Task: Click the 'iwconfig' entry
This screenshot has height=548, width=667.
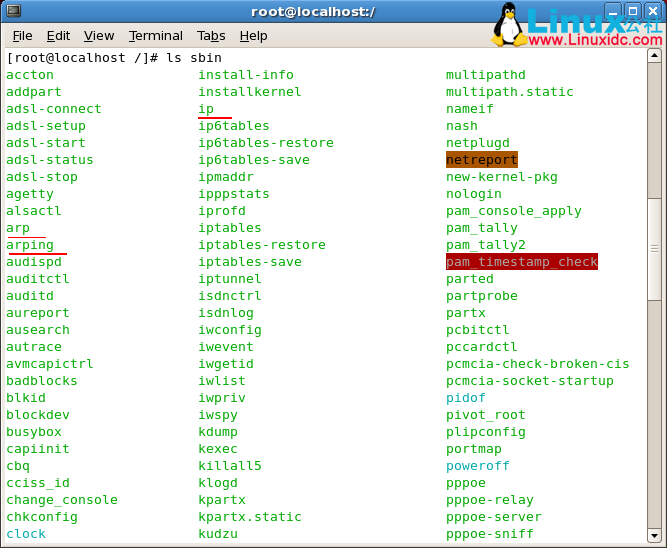Action: click(230, 330)
